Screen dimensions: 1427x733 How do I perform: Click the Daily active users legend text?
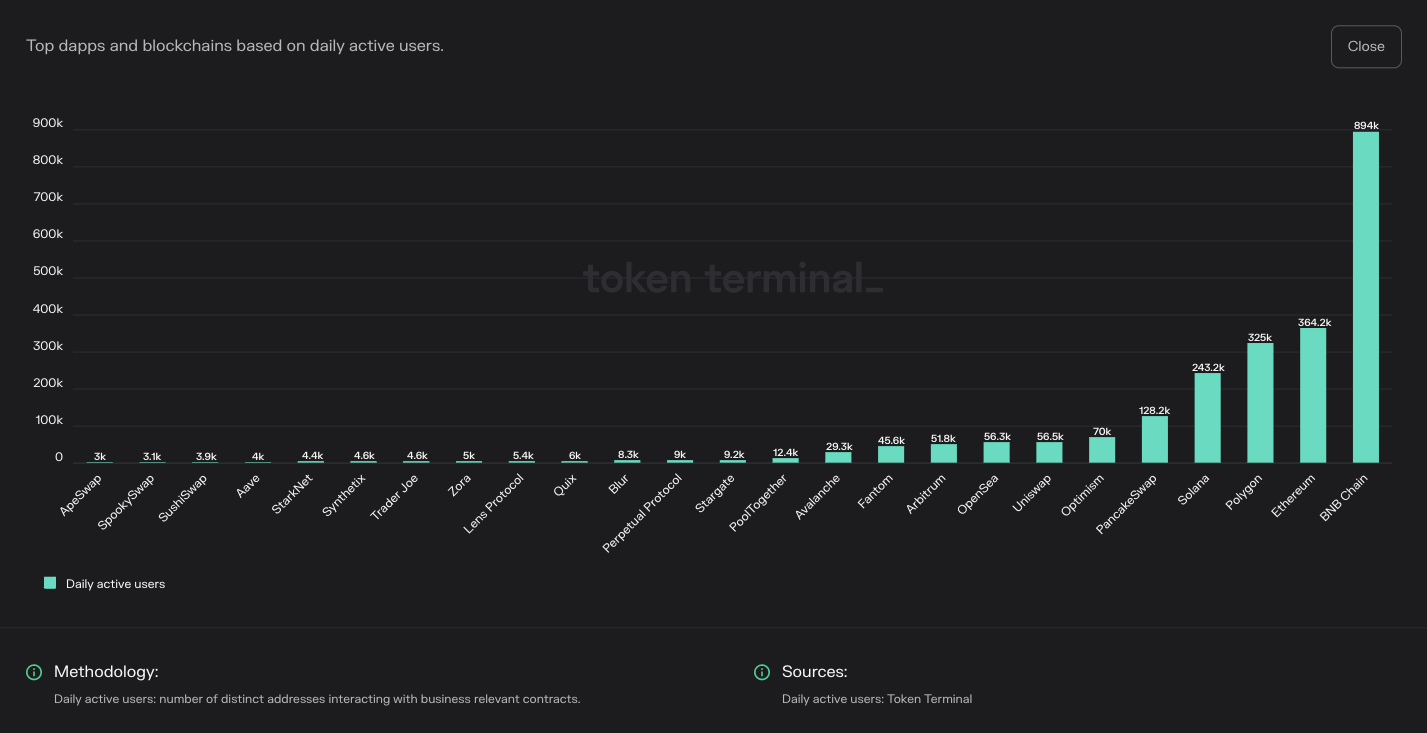tap(115, 584)
